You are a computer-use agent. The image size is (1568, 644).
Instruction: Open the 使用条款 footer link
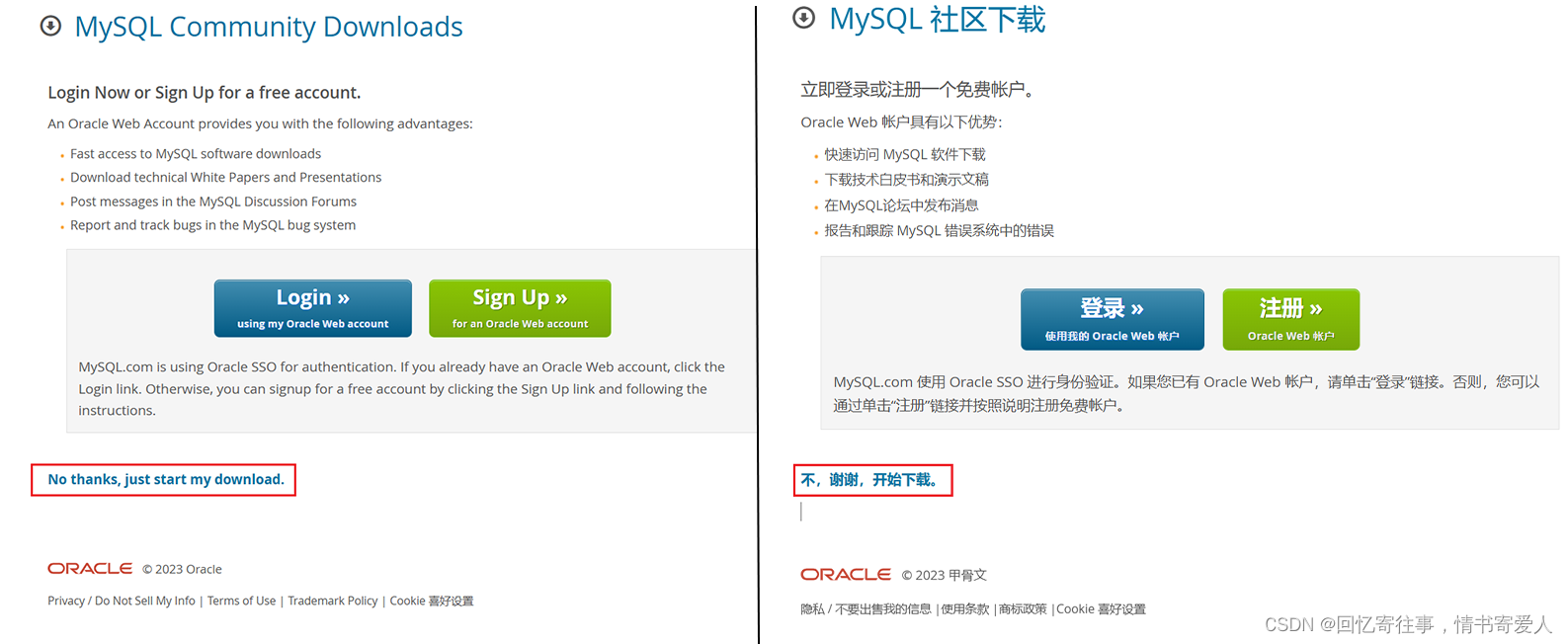pos(965,609)
